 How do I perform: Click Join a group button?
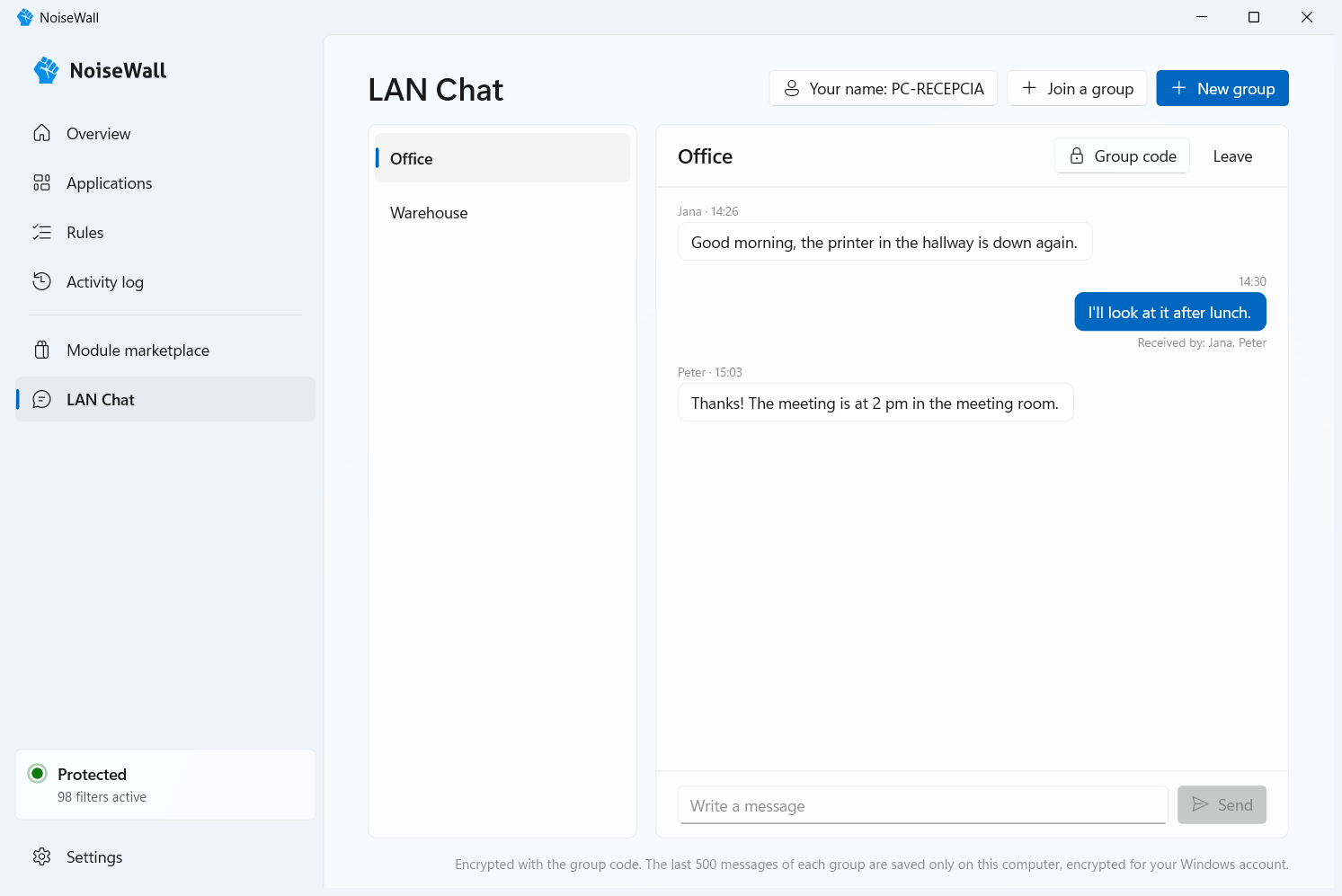1077,88
